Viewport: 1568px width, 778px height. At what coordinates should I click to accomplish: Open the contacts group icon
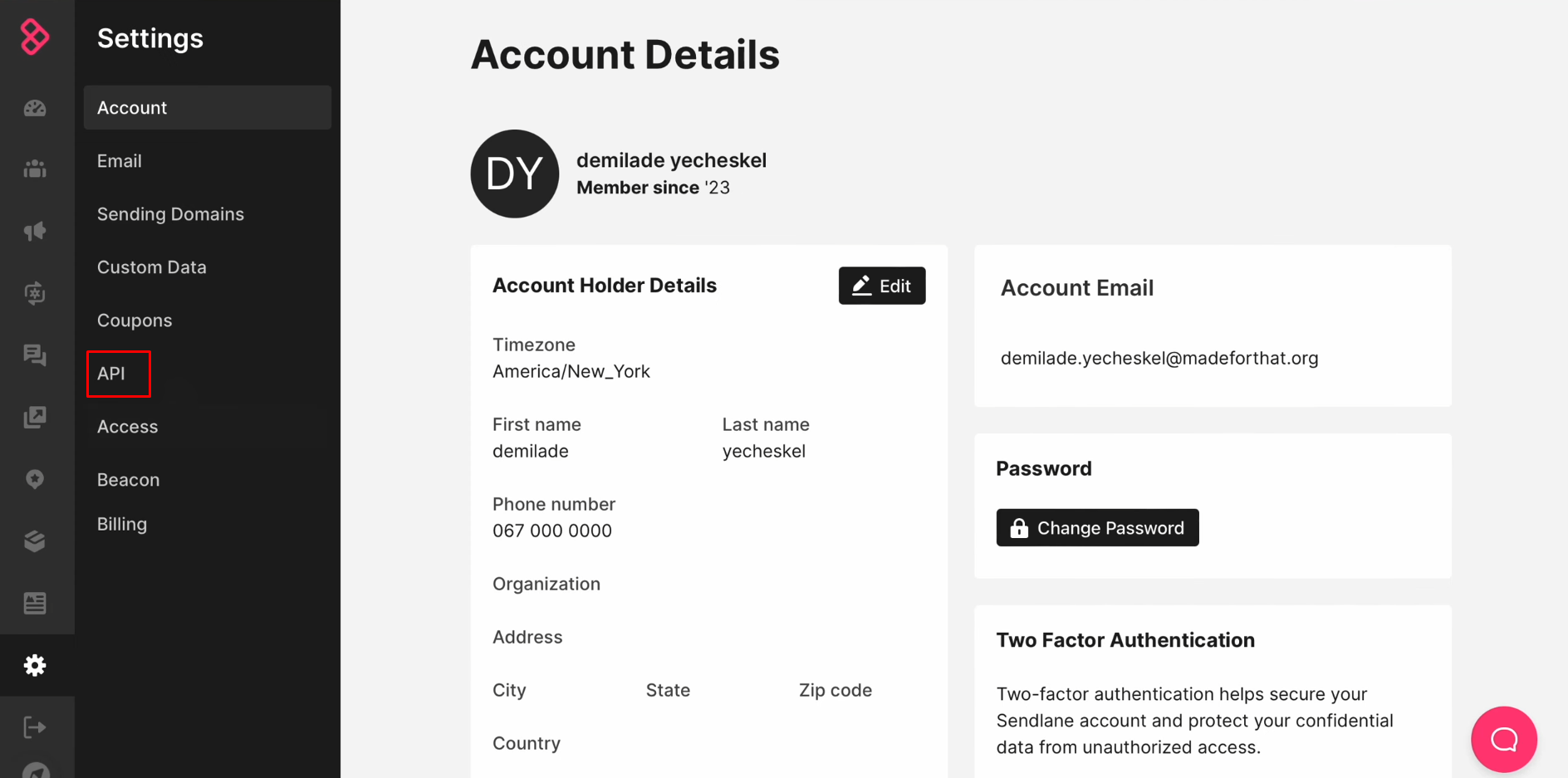tap(35, 169)
